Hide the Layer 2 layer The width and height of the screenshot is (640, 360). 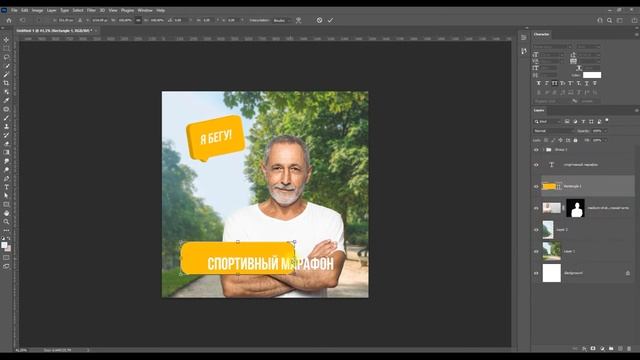[536, 230]
